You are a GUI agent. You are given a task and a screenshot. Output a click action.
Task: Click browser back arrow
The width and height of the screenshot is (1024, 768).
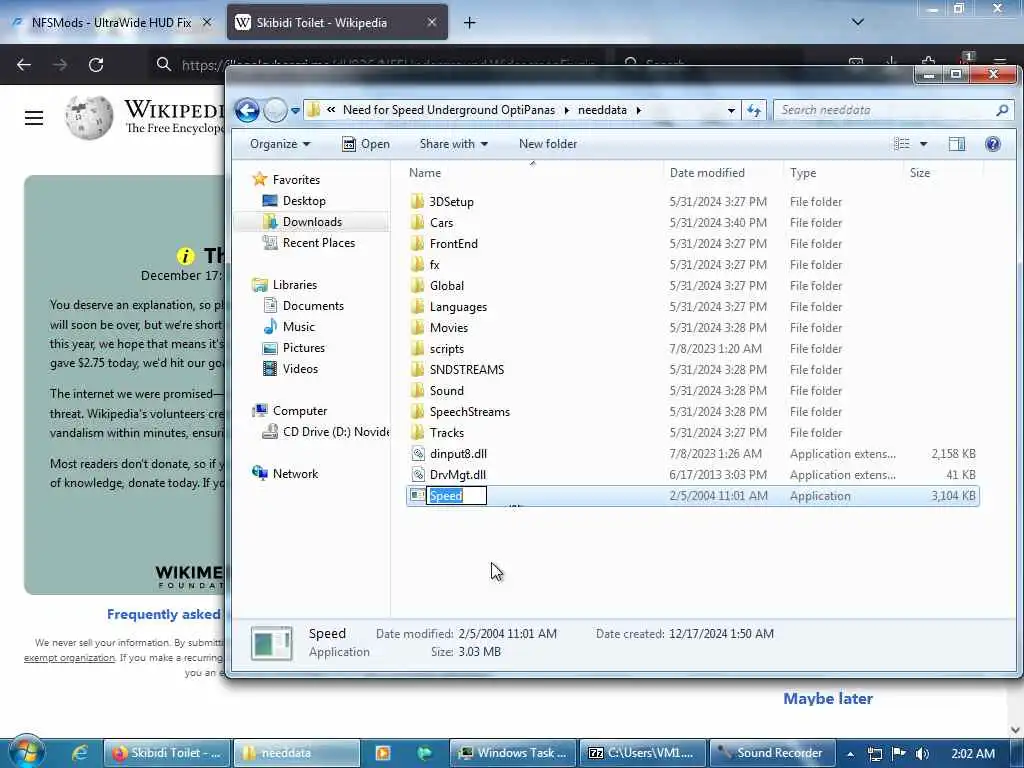pos(24,65)
